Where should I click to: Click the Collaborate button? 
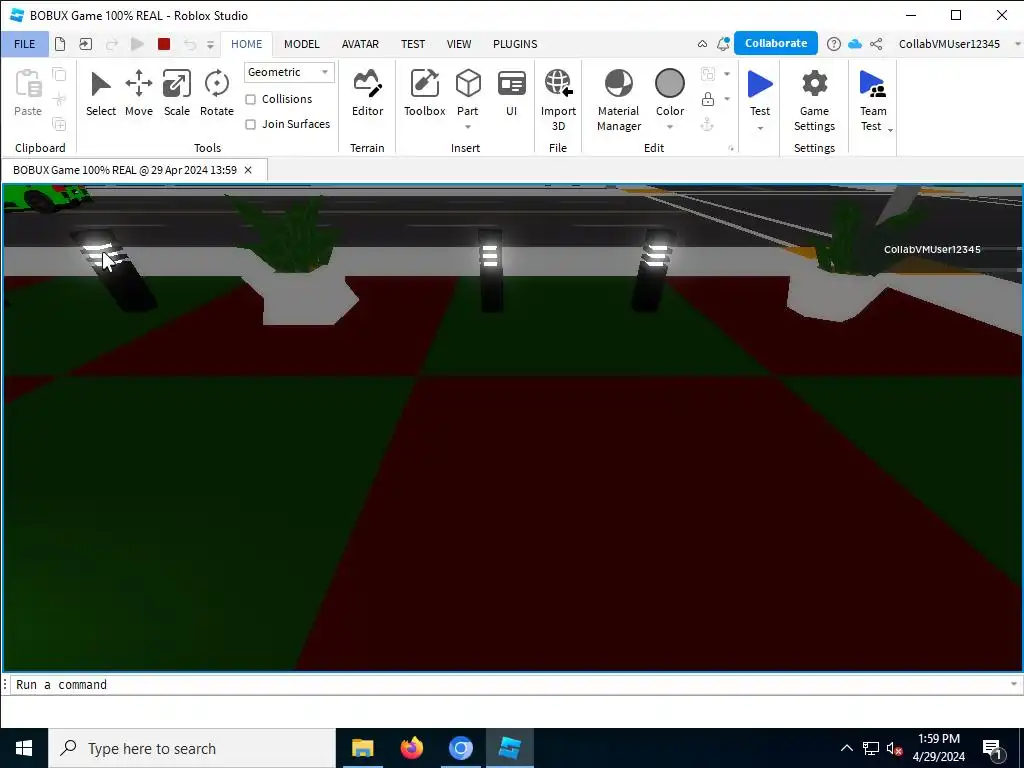(776, 43)
